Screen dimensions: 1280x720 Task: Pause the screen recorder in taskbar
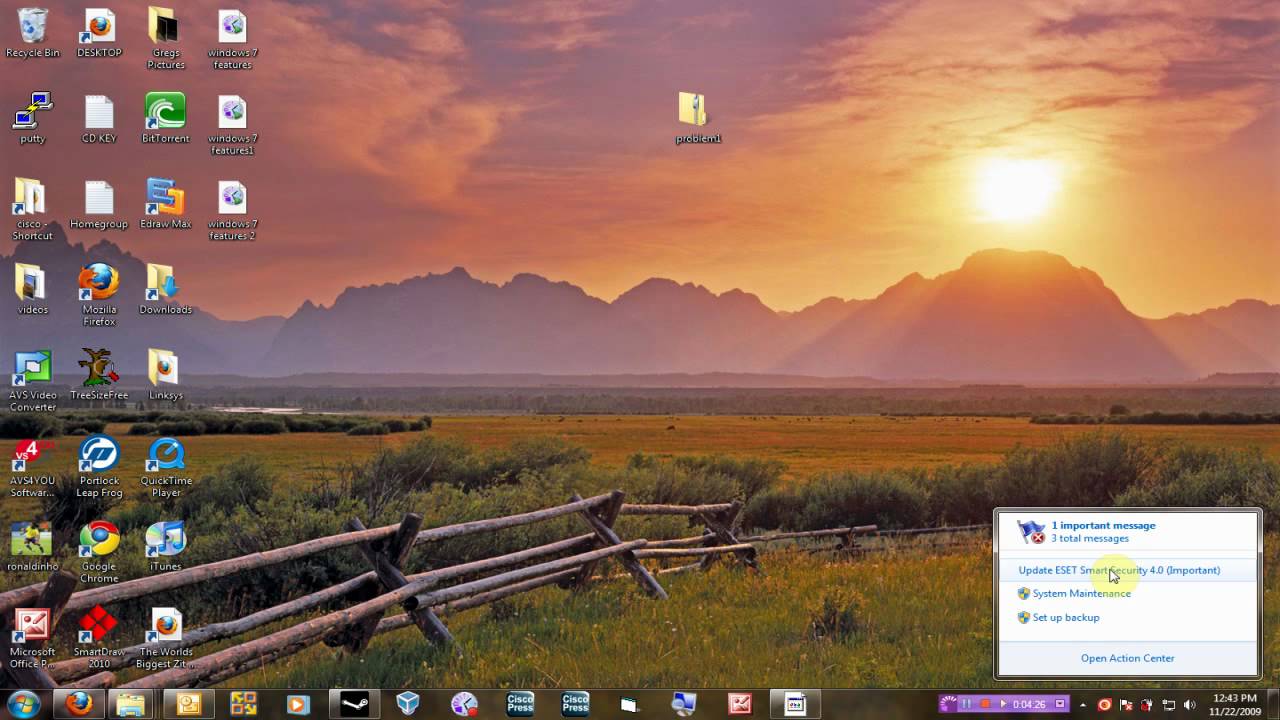click(967, 704)
